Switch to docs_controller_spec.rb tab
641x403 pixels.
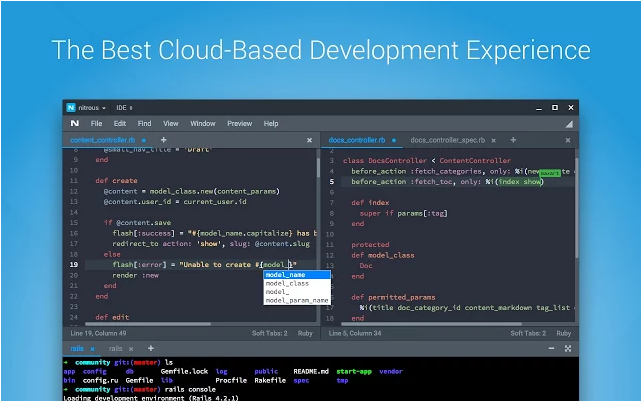(x=448, y=140)
